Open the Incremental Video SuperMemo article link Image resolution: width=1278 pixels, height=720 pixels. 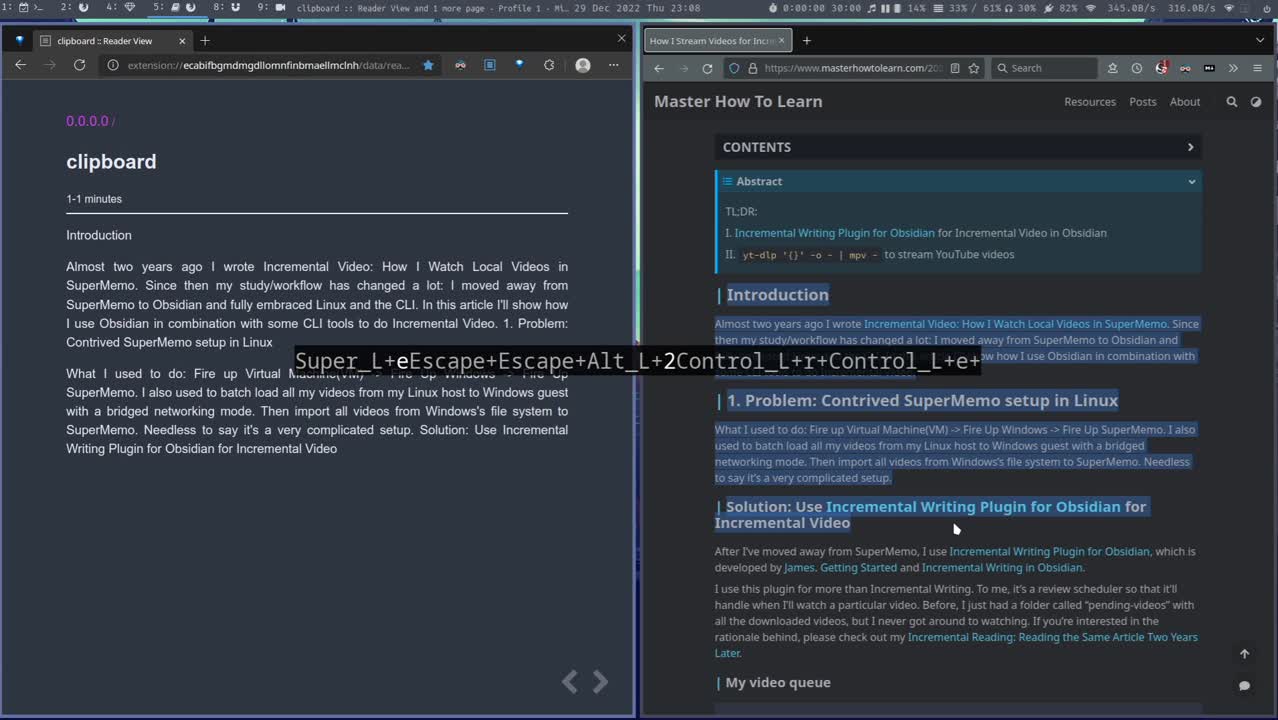point(1015,324)
